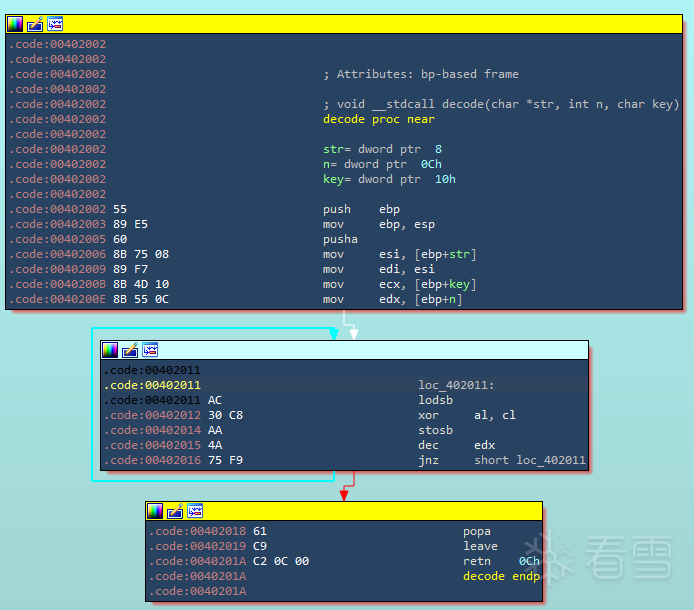Click the node color icon in the popa block header
694x610 pixels.
tap(155, 511)
